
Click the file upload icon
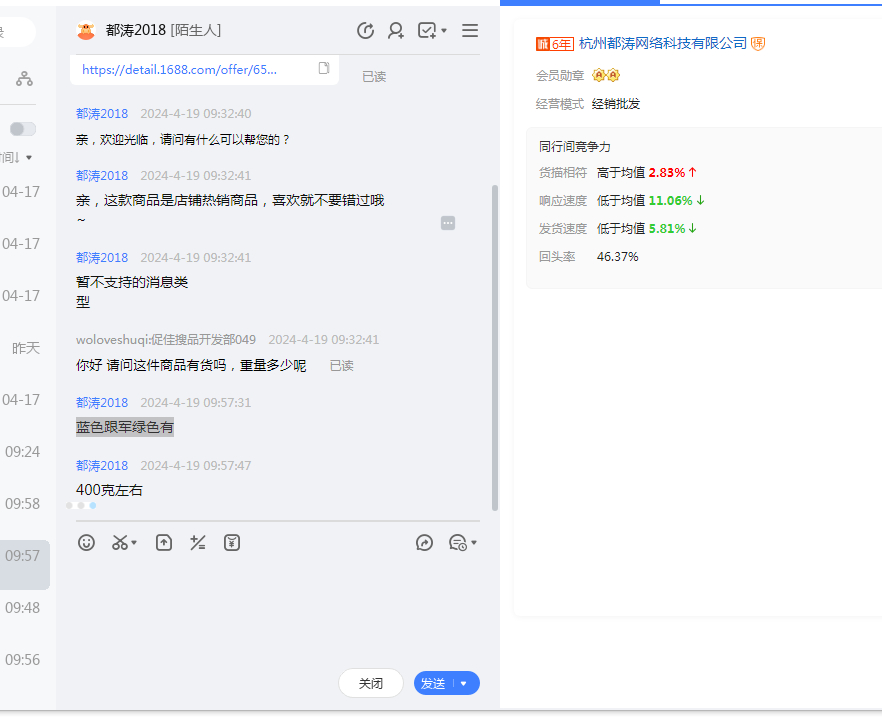tap(164, 543)
